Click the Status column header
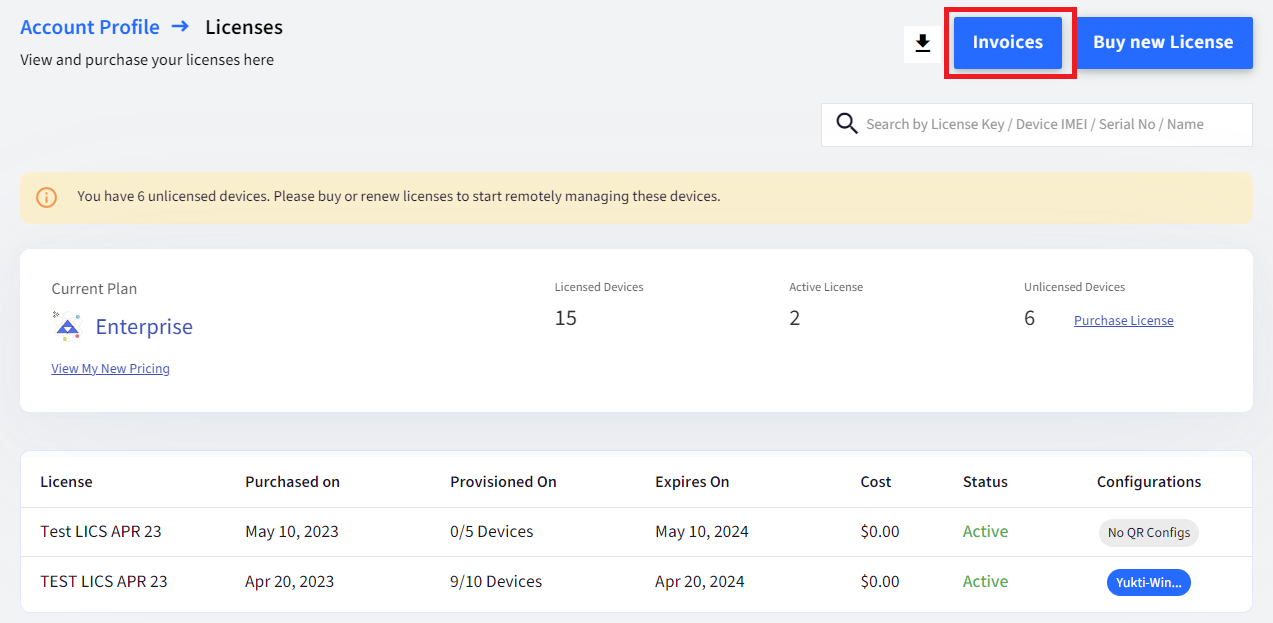 coord(985,482)
